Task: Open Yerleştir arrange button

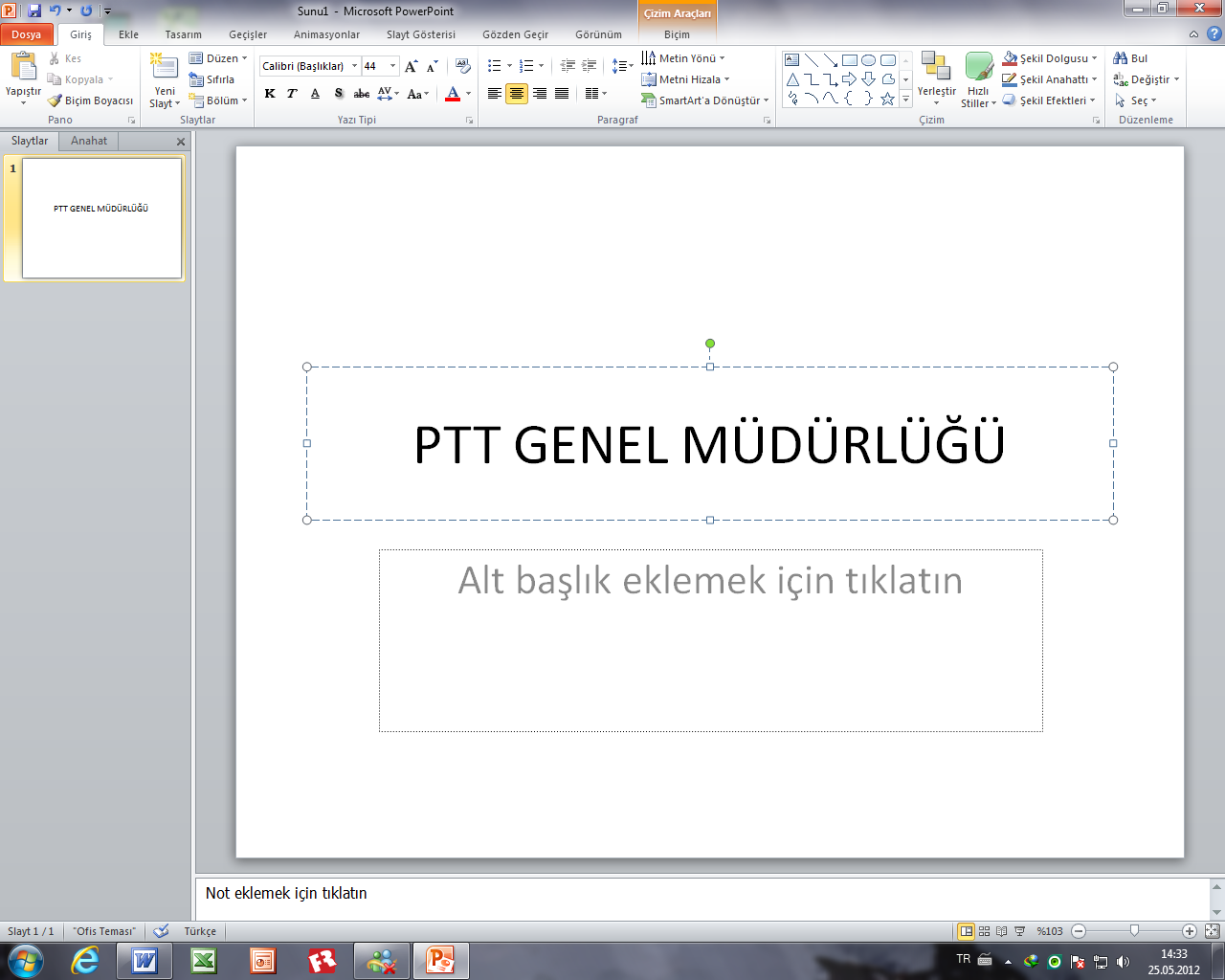Action: [x=936, y=79]
